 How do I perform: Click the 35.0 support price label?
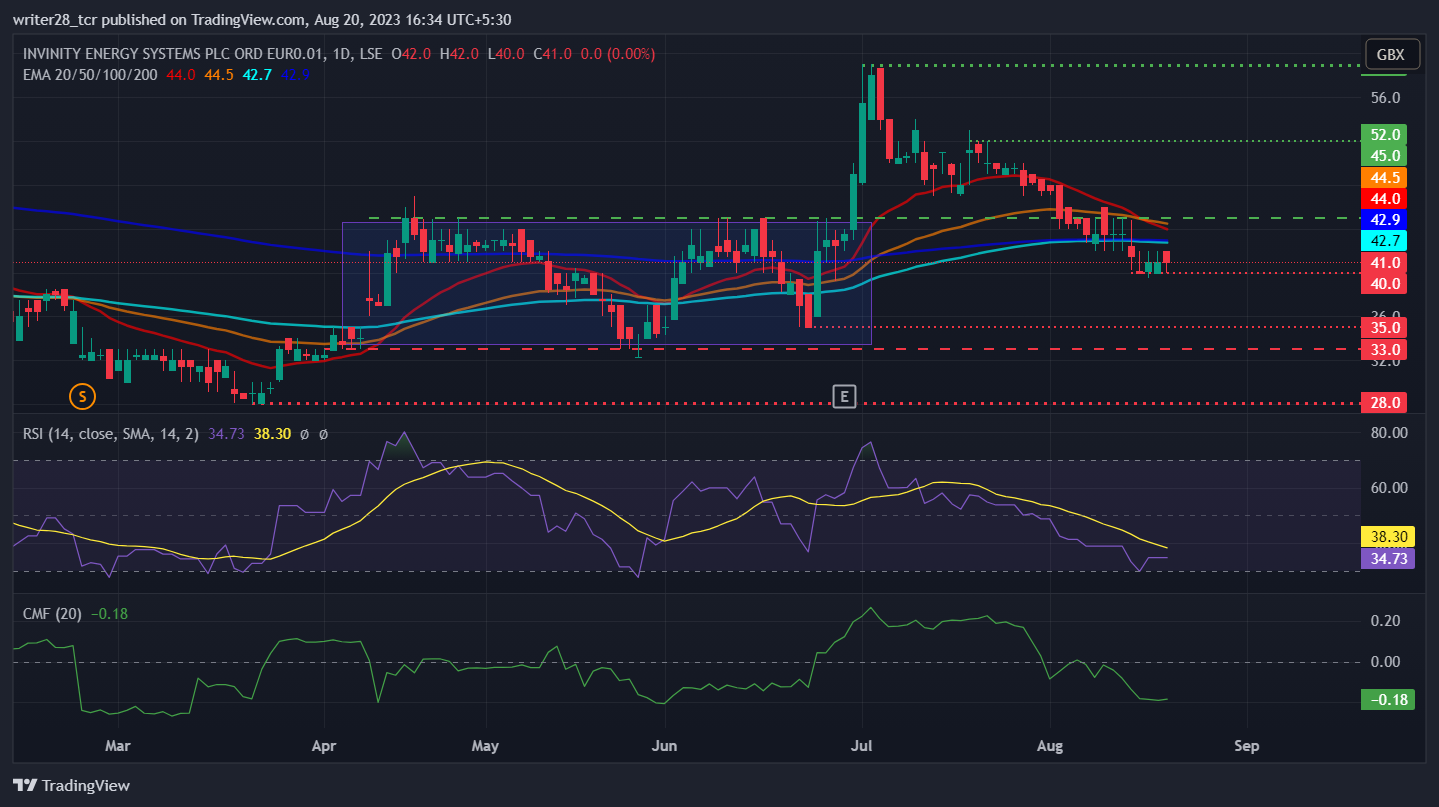click(1385, 327)
